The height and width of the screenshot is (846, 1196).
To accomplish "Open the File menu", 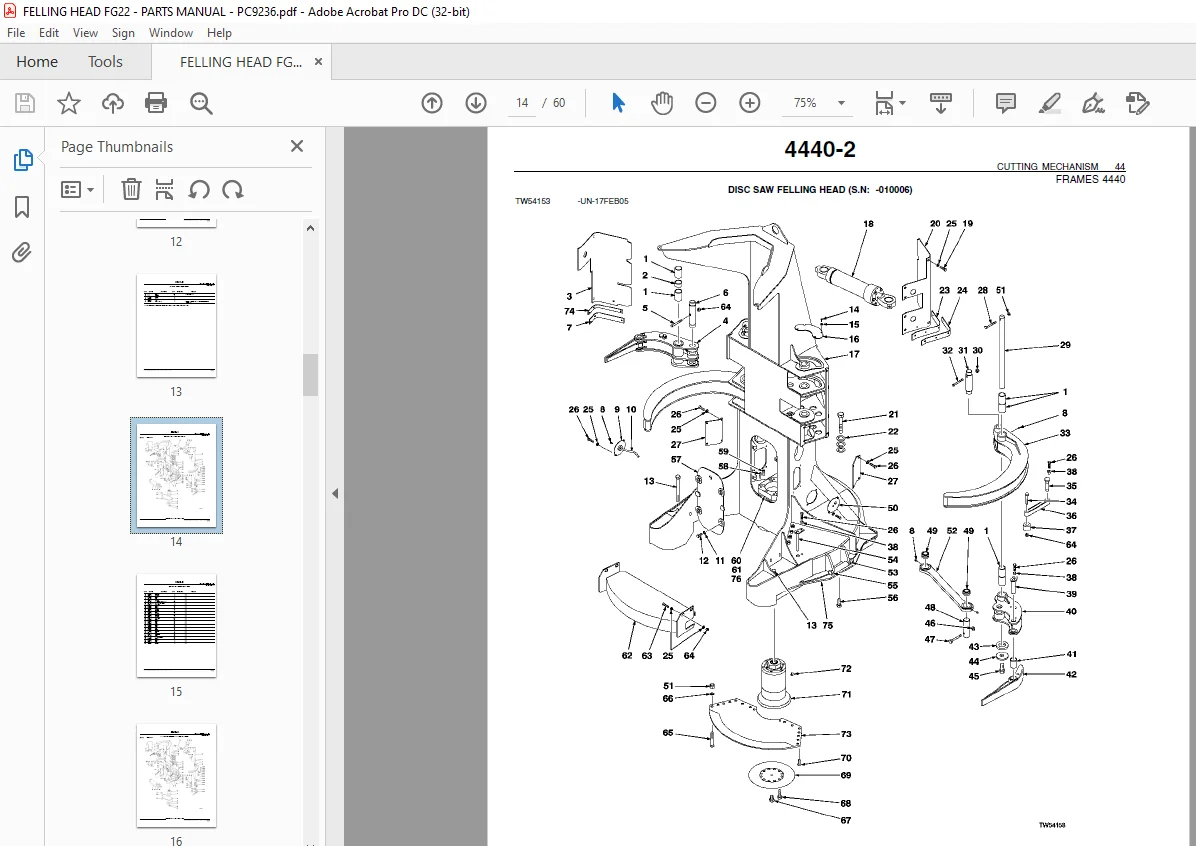I will coord(16,33).
